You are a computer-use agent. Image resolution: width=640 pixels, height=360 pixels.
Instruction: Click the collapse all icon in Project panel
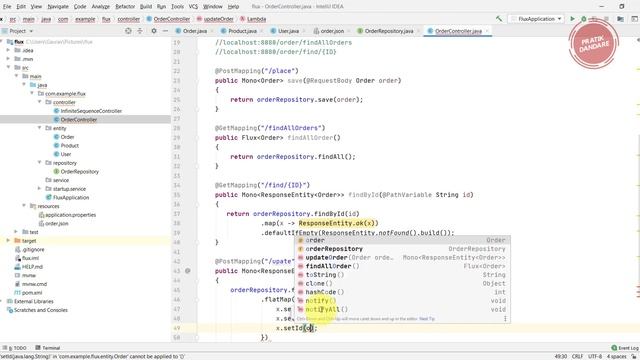point(140,31)
